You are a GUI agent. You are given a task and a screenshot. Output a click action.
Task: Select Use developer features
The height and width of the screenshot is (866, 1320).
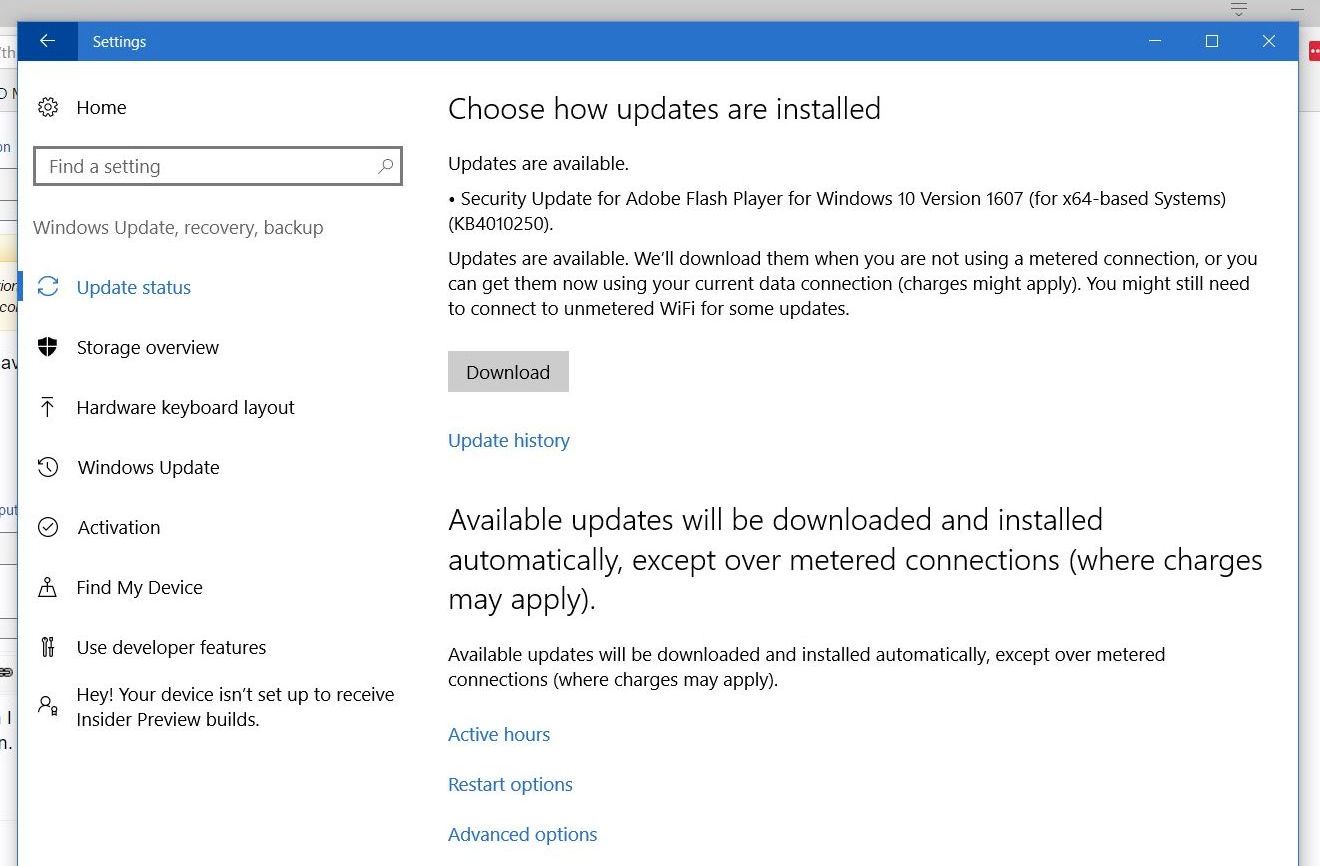171,647
